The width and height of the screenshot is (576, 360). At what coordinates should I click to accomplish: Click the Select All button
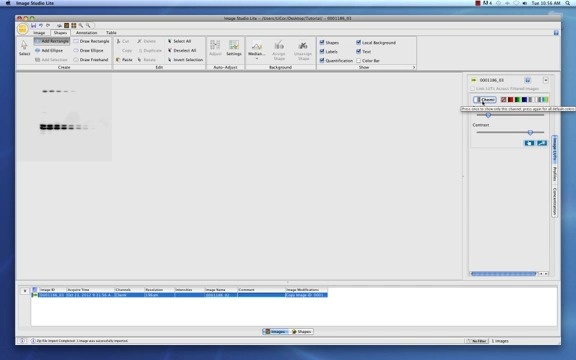pos(179,41)
